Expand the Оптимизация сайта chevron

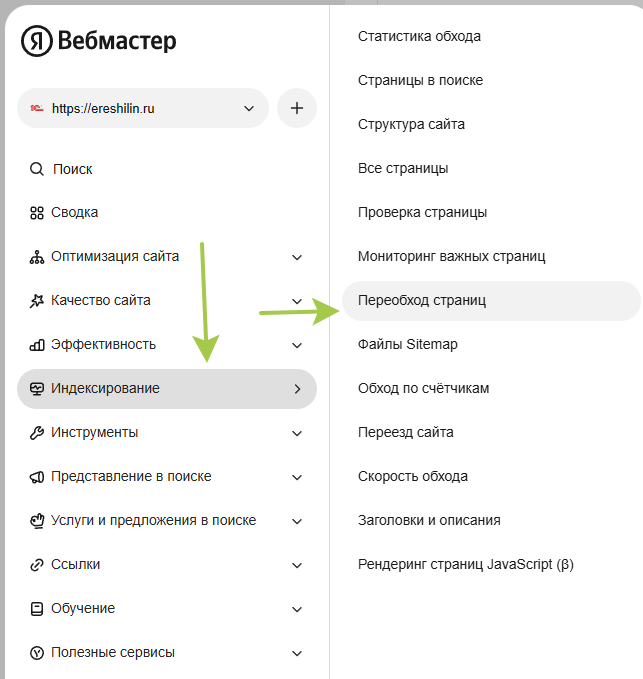[x=297, y=257]
